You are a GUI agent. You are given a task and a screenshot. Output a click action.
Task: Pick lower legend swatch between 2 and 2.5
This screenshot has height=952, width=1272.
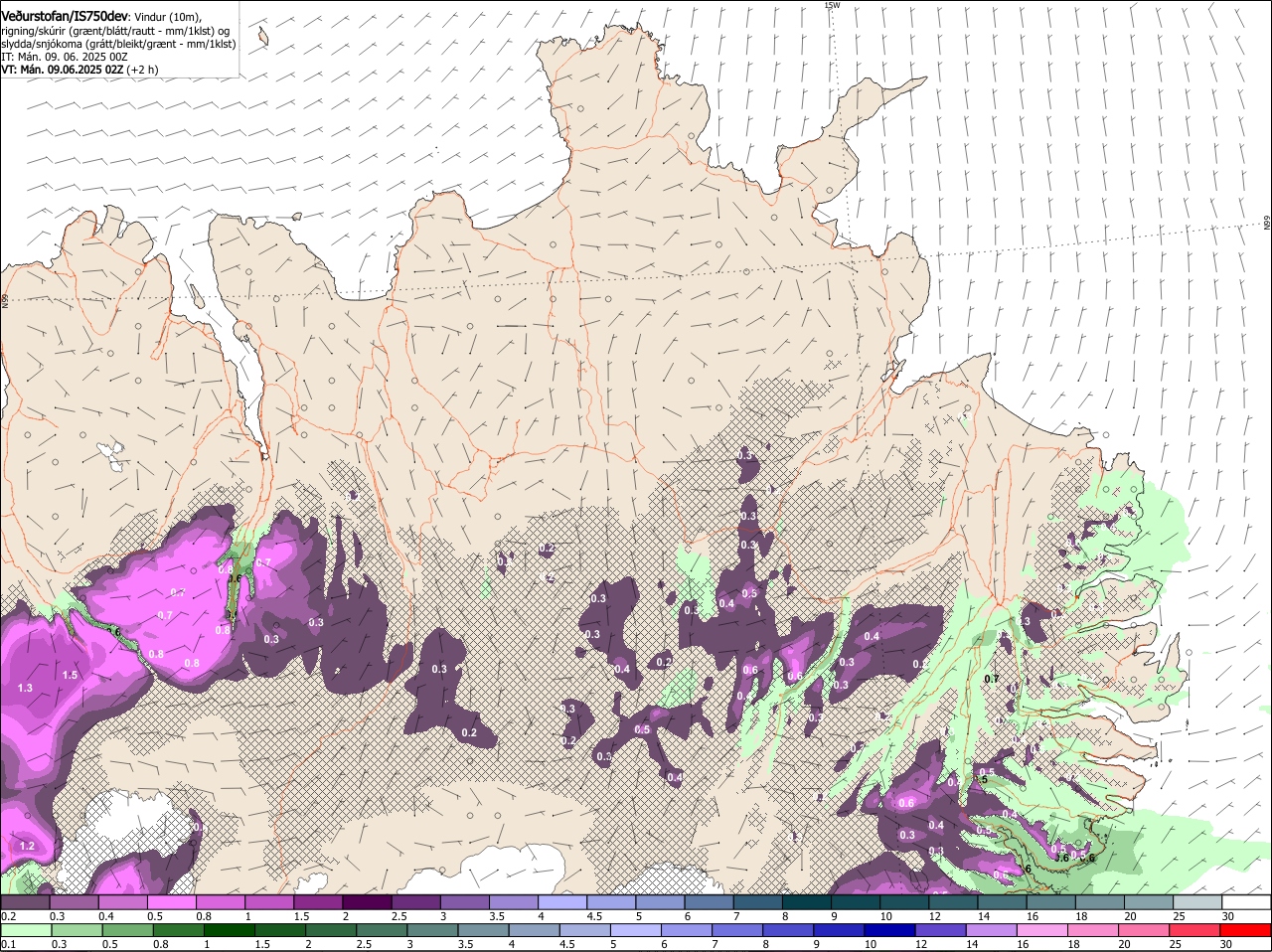click(331, 930)
